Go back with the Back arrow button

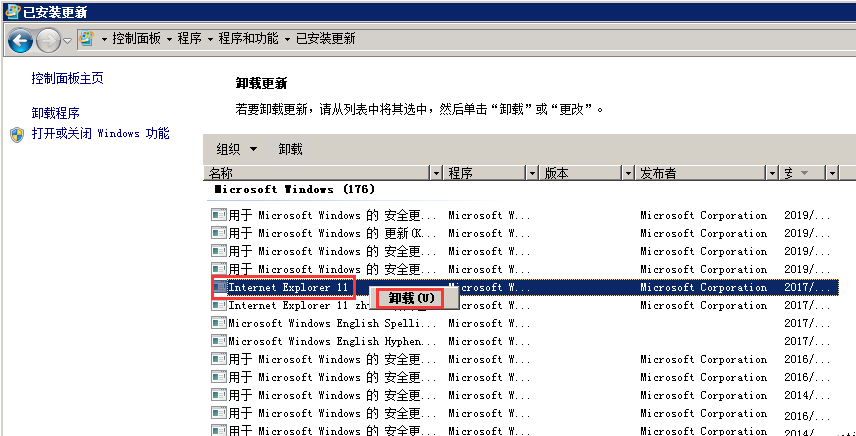pos(20,40)
